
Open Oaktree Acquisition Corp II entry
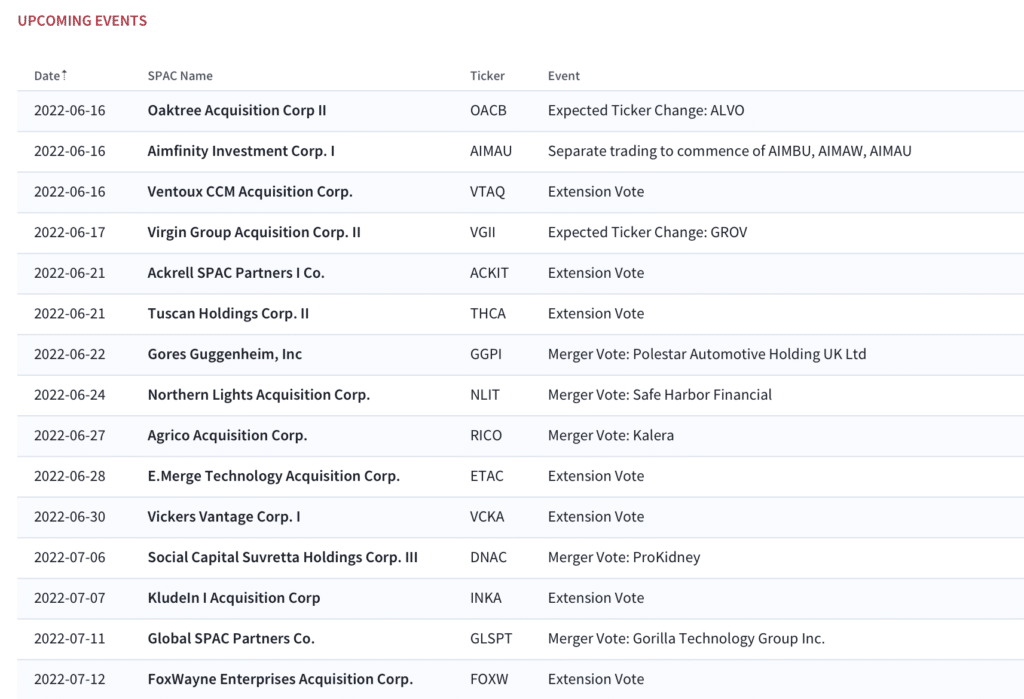[x=237, y=110]
